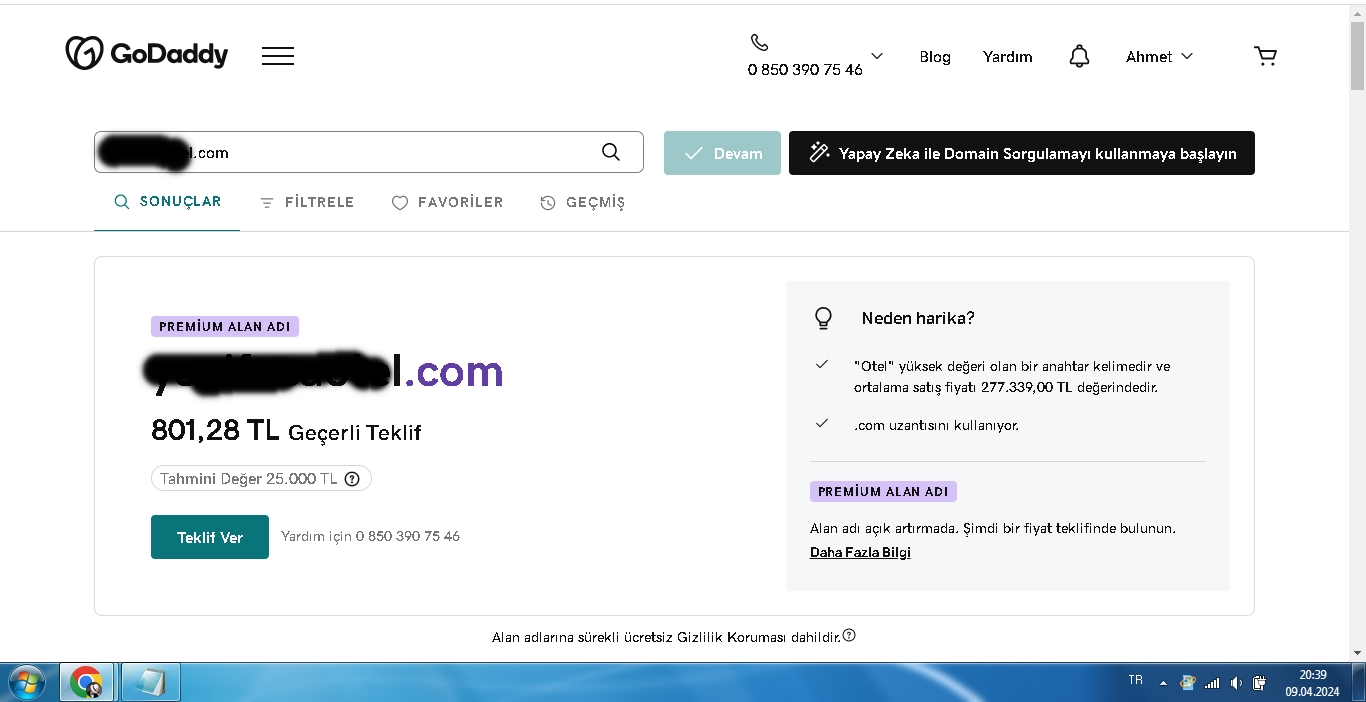Screen dimensions: 1366x702
Task: Switch to the SONUÇLAR tab
Action: (x=167, y=202)
